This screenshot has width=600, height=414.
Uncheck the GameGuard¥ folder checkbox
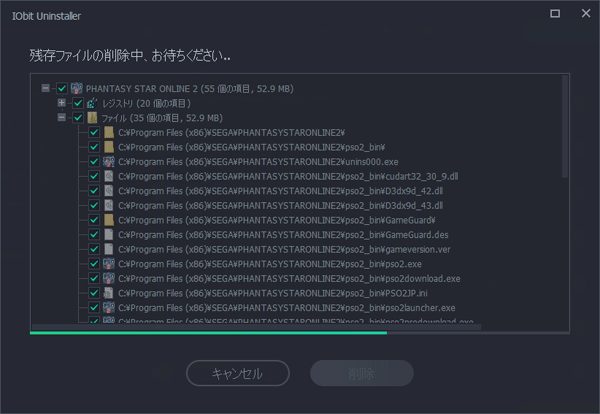tap(94, 220)
